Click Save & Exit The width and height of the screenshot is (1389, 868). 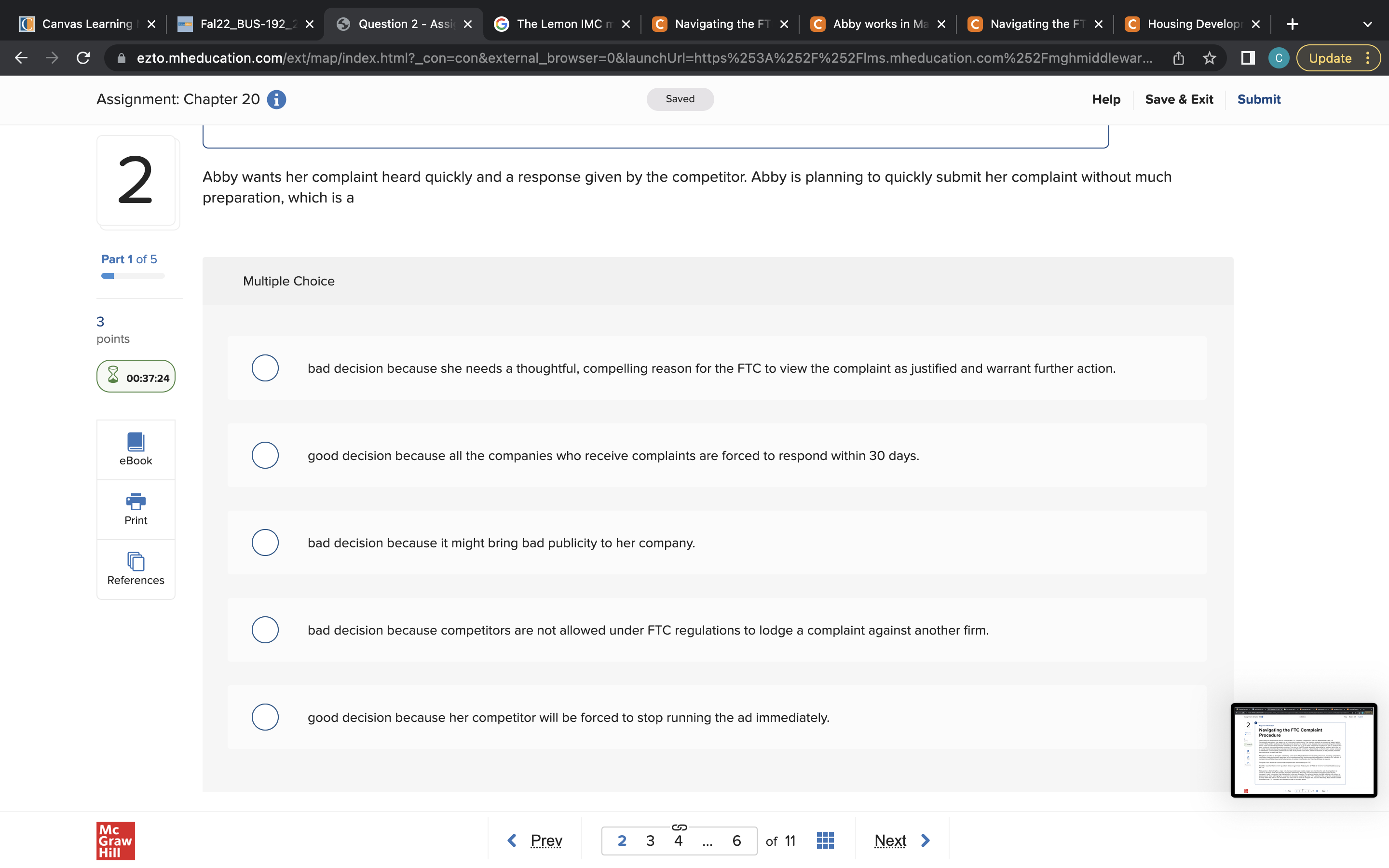(1179, 99)
